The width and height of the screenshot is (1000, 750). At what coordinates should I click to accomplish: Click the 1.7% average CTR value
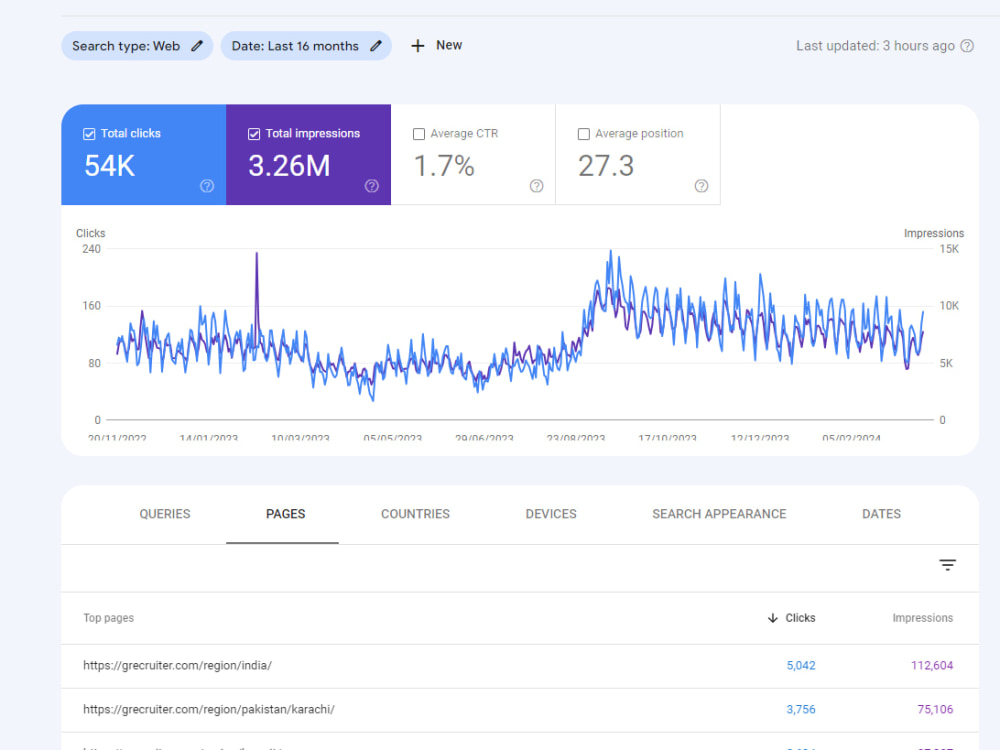444,166
